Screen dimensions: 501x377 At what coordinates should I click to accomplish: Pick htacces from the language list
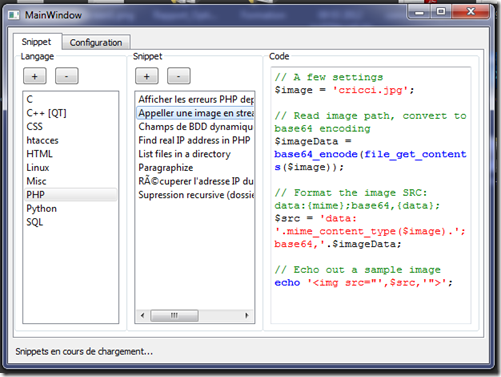point(71,140)
